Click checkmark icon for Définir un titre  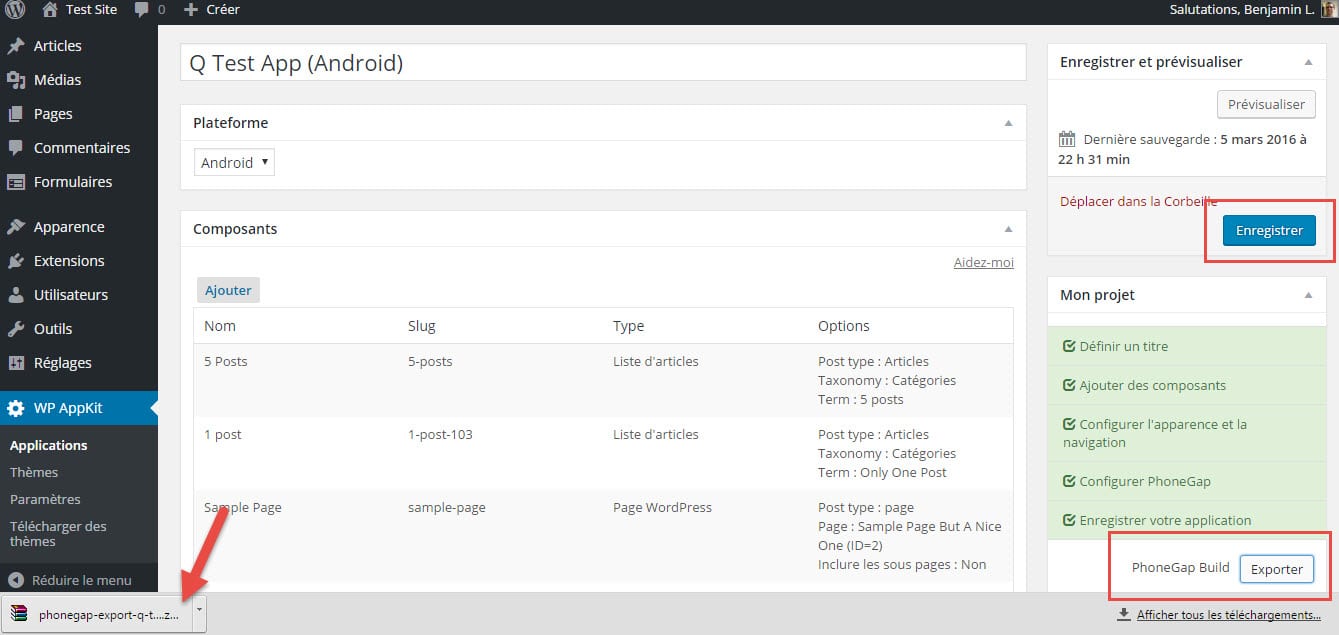(x=1069, y=346)
